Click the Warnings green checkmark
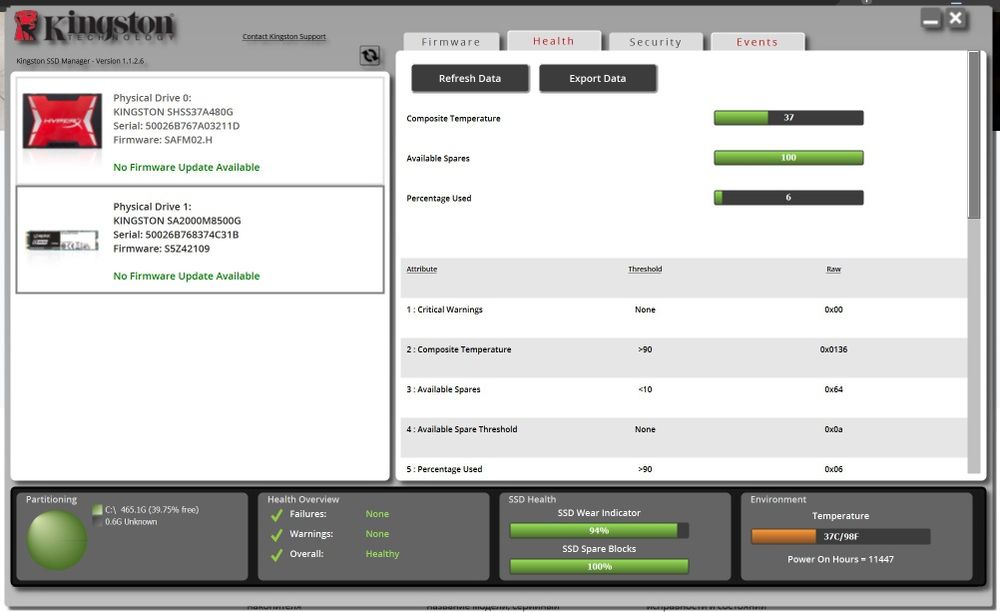The width and height of the screenshot is (1000, 612). (277, 535)
